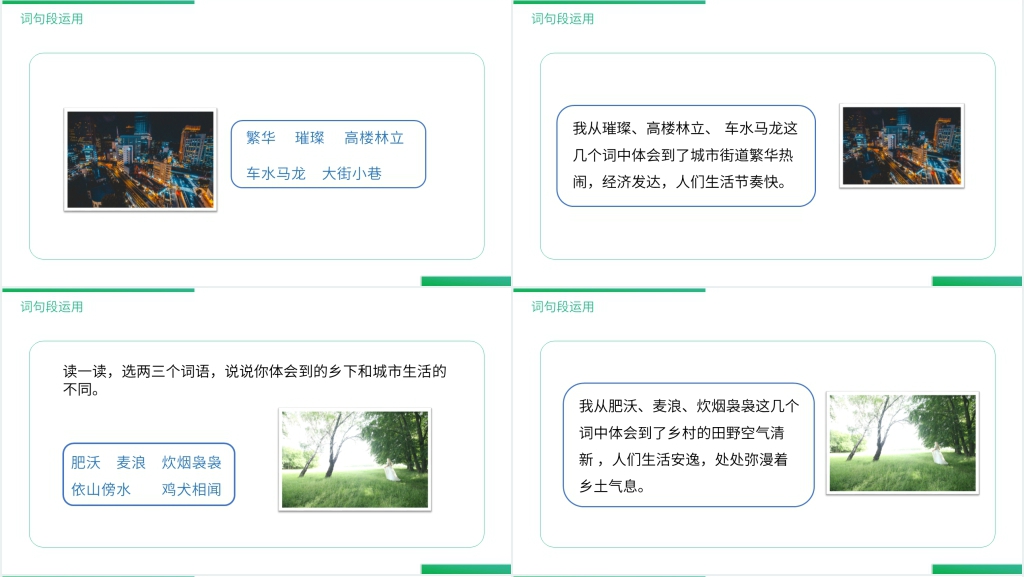Click the small city photo in top-right slide

[x=901, y=146]
